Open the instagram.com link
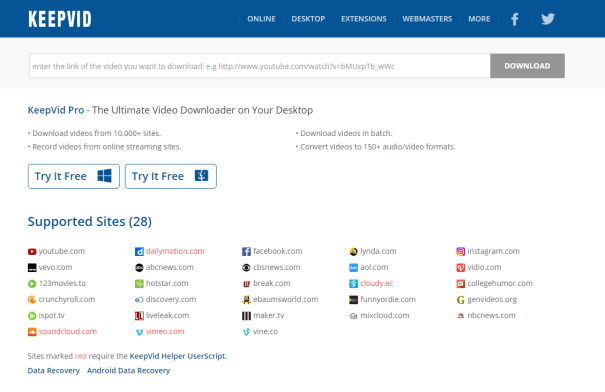 point(493,251)
